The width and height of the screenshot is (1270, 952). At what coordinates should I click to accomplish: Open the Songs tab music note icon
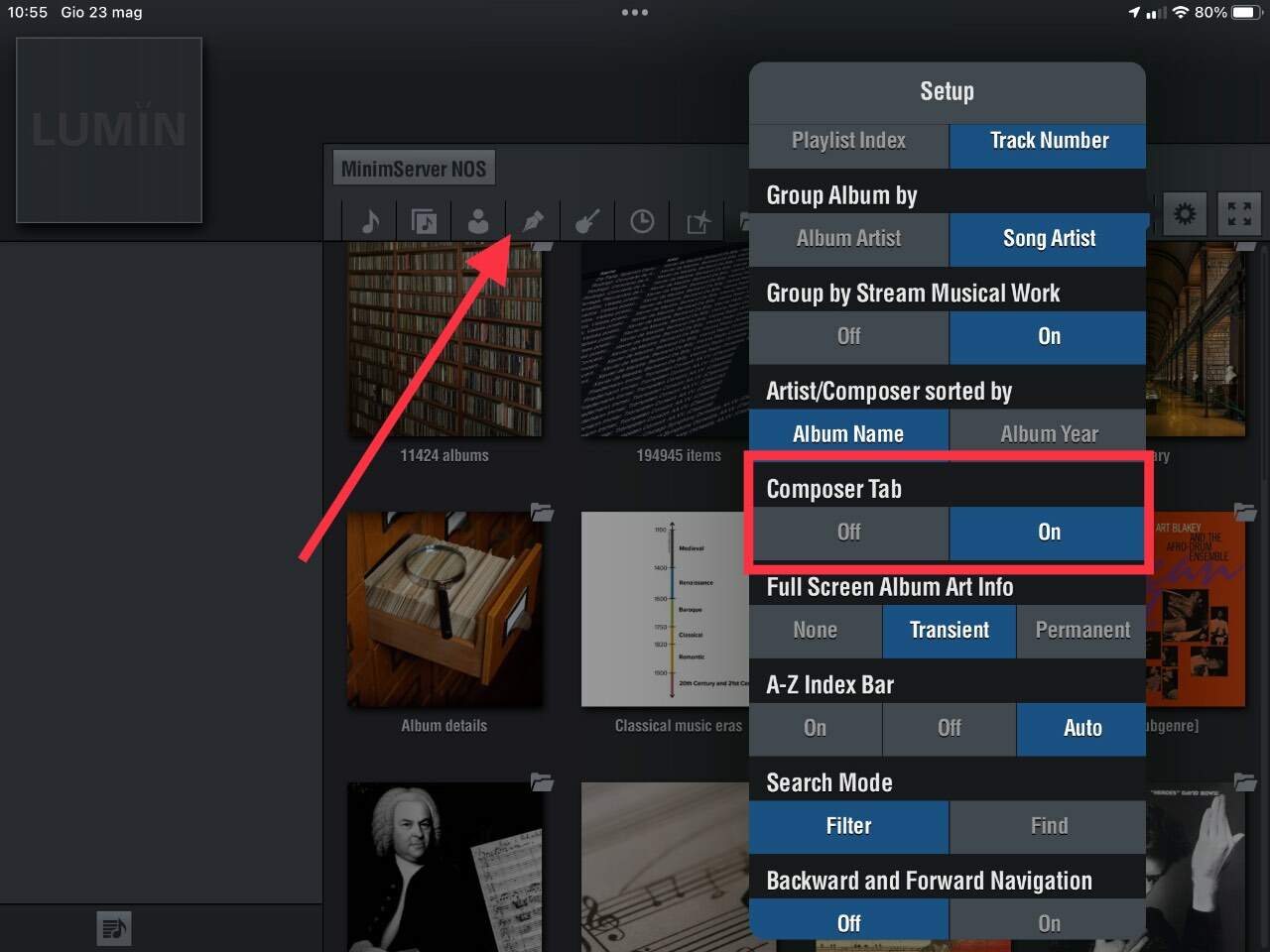point(370,220)
